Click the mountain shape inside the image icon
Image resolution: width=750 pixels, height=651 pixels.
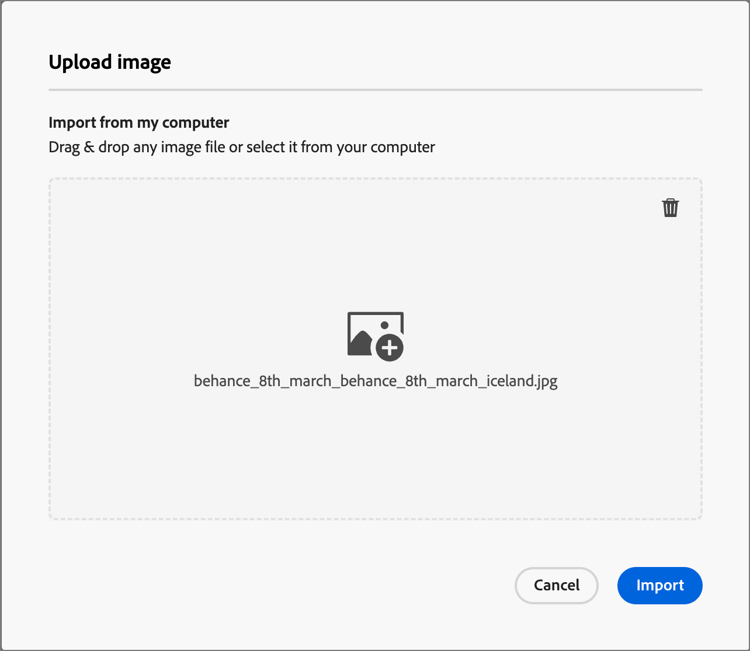click(361, 343)
